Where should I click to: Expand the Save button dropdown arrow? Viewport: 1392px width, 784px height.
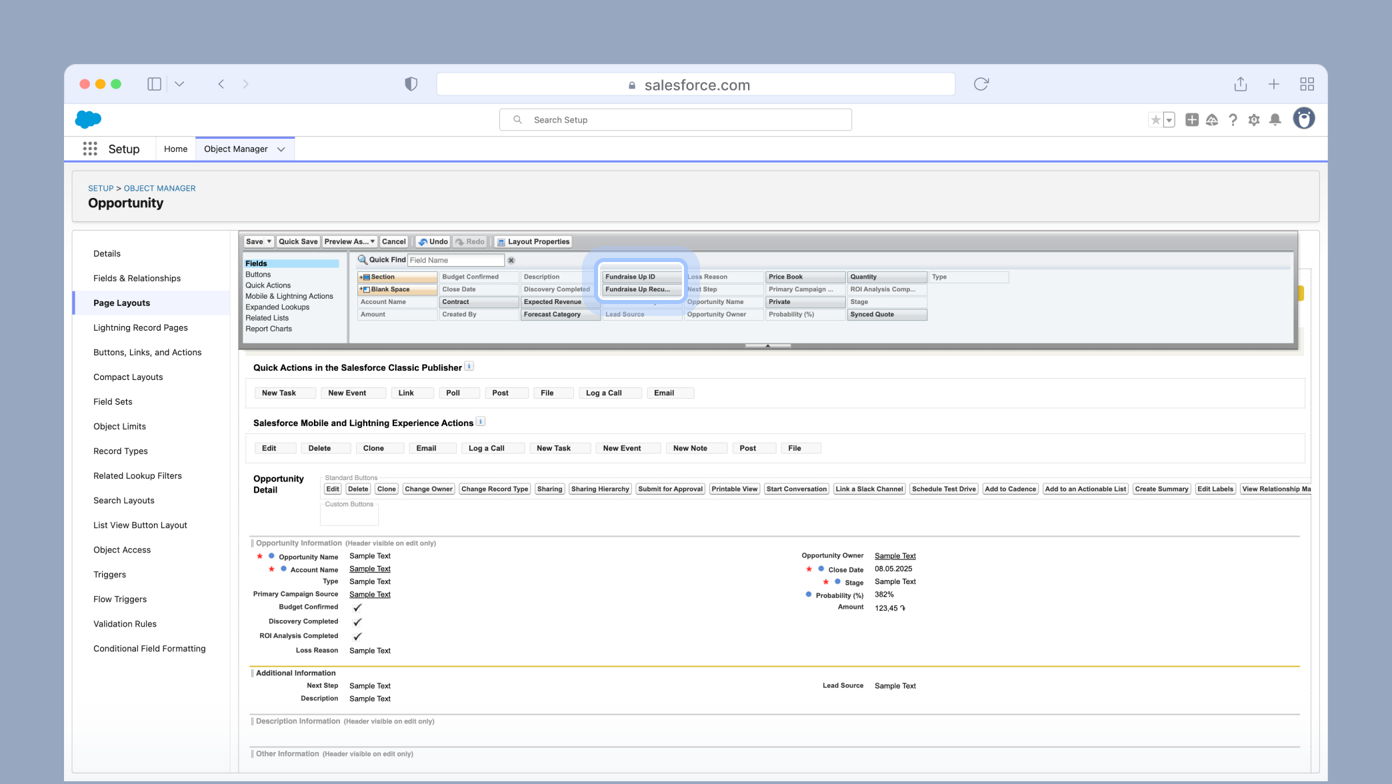pyautogui.click(x=268, y=241)
